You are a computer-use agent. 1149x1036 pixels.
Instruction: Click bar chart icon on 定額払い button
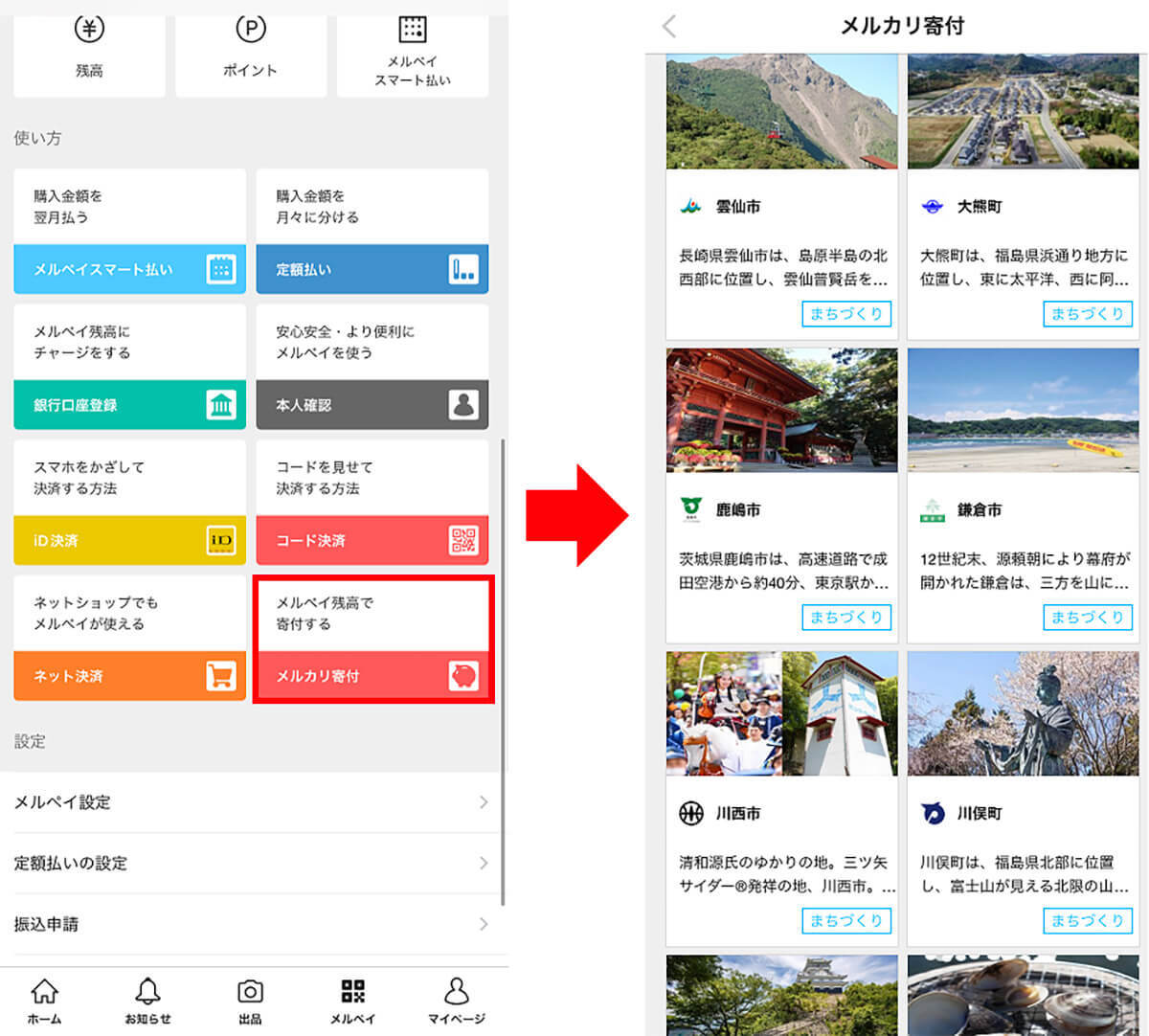(463, 269)
